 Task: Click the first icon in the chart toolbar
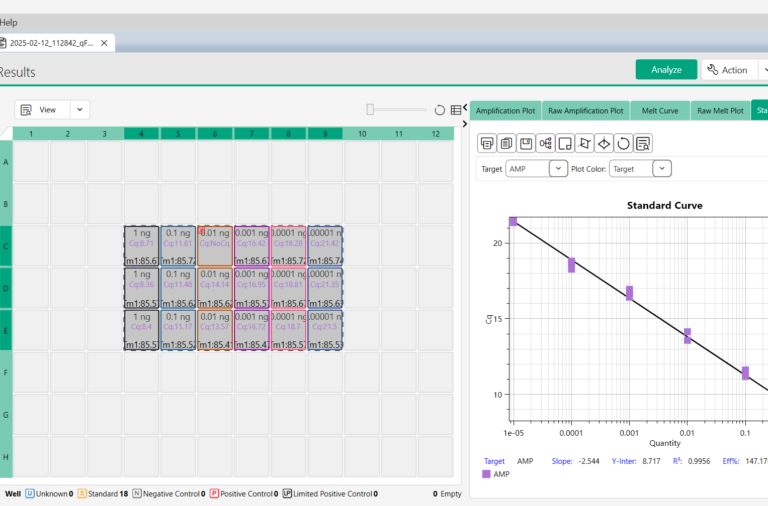[x=487, y=143]
